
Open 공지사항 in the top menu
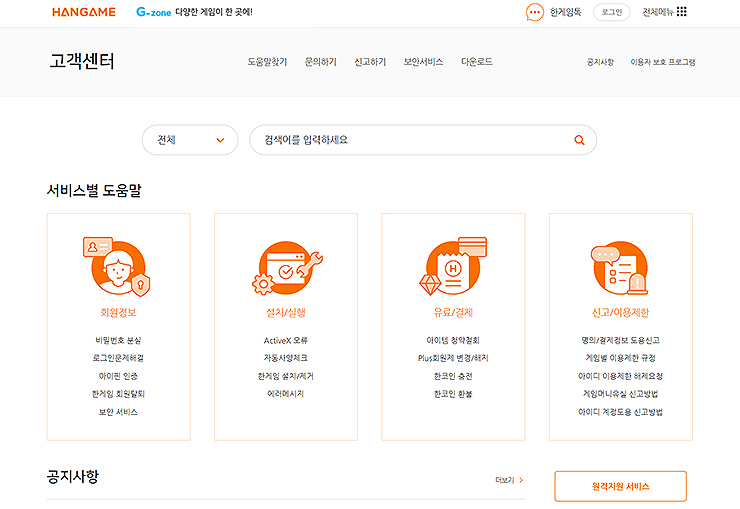600,62
